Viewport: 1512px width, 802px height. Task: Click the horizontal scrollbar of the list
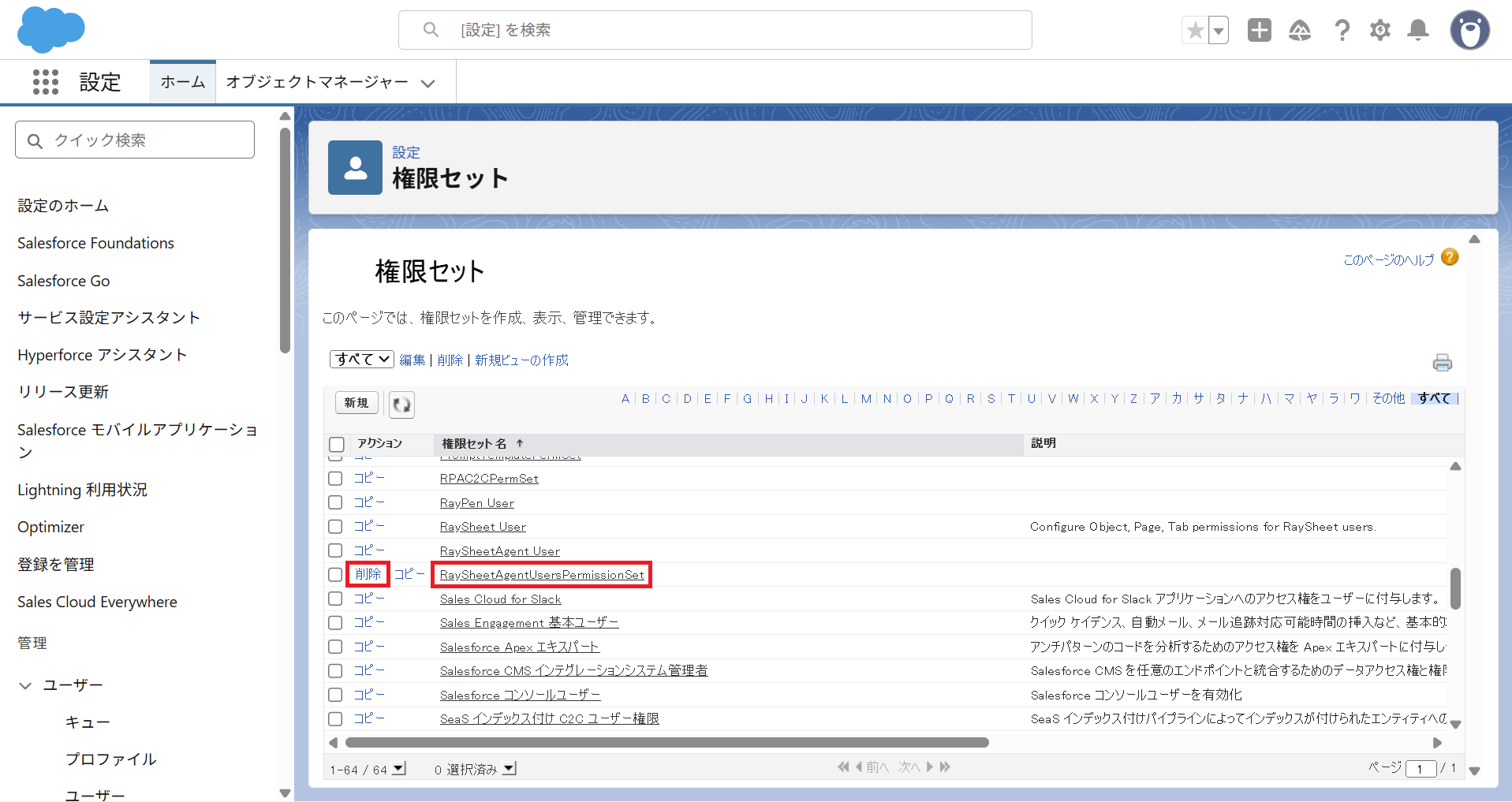point(666,743)
